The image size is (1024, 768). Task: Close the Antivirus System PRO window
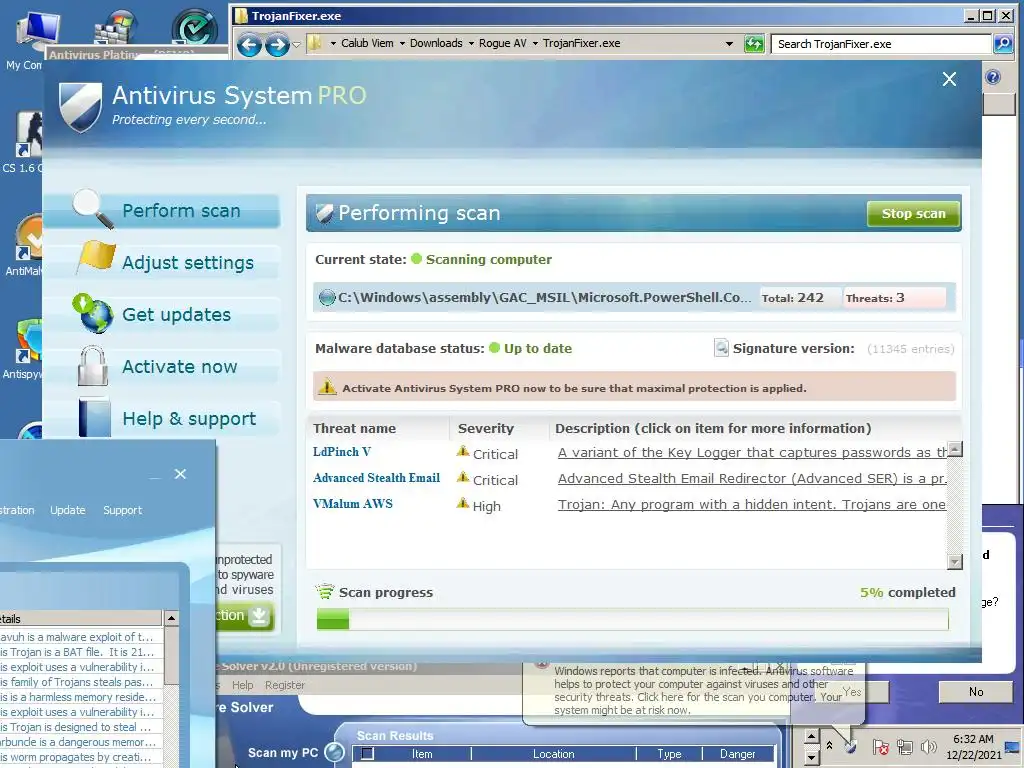[949, 80]
